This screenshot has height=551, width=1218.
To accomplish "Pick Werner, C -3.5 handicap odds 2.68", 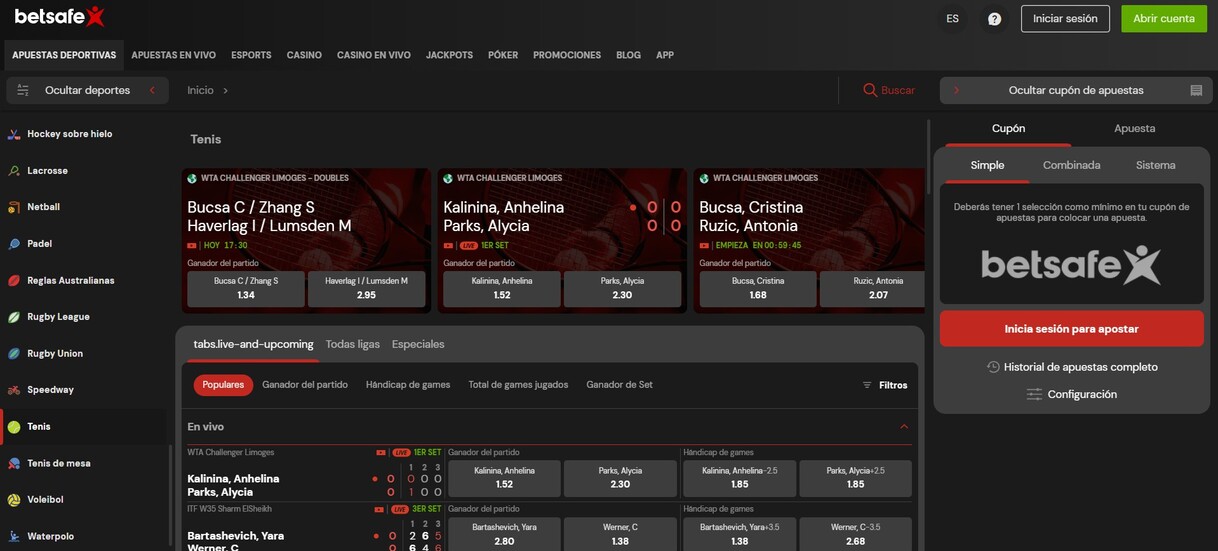I will (855, 534).
